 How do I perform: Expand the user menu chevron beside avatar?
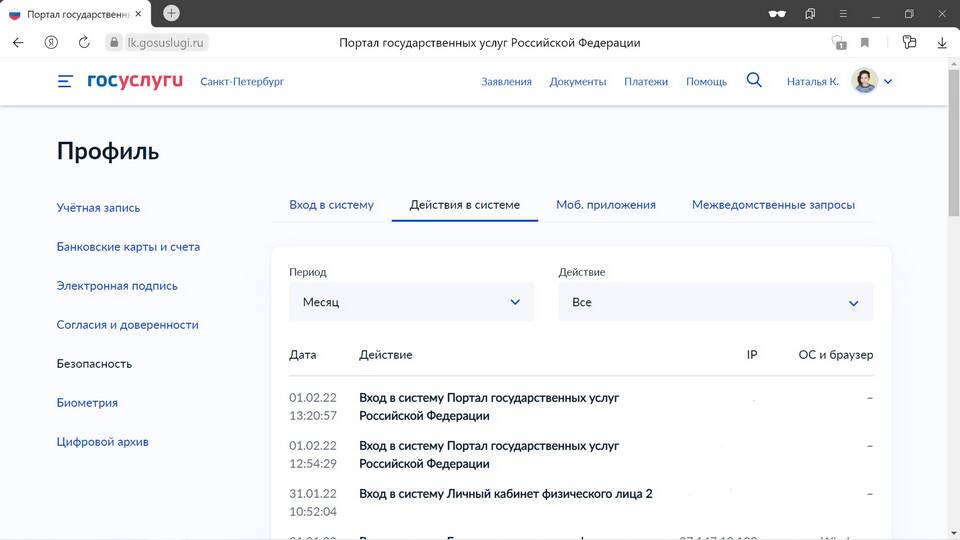(888, 81)
